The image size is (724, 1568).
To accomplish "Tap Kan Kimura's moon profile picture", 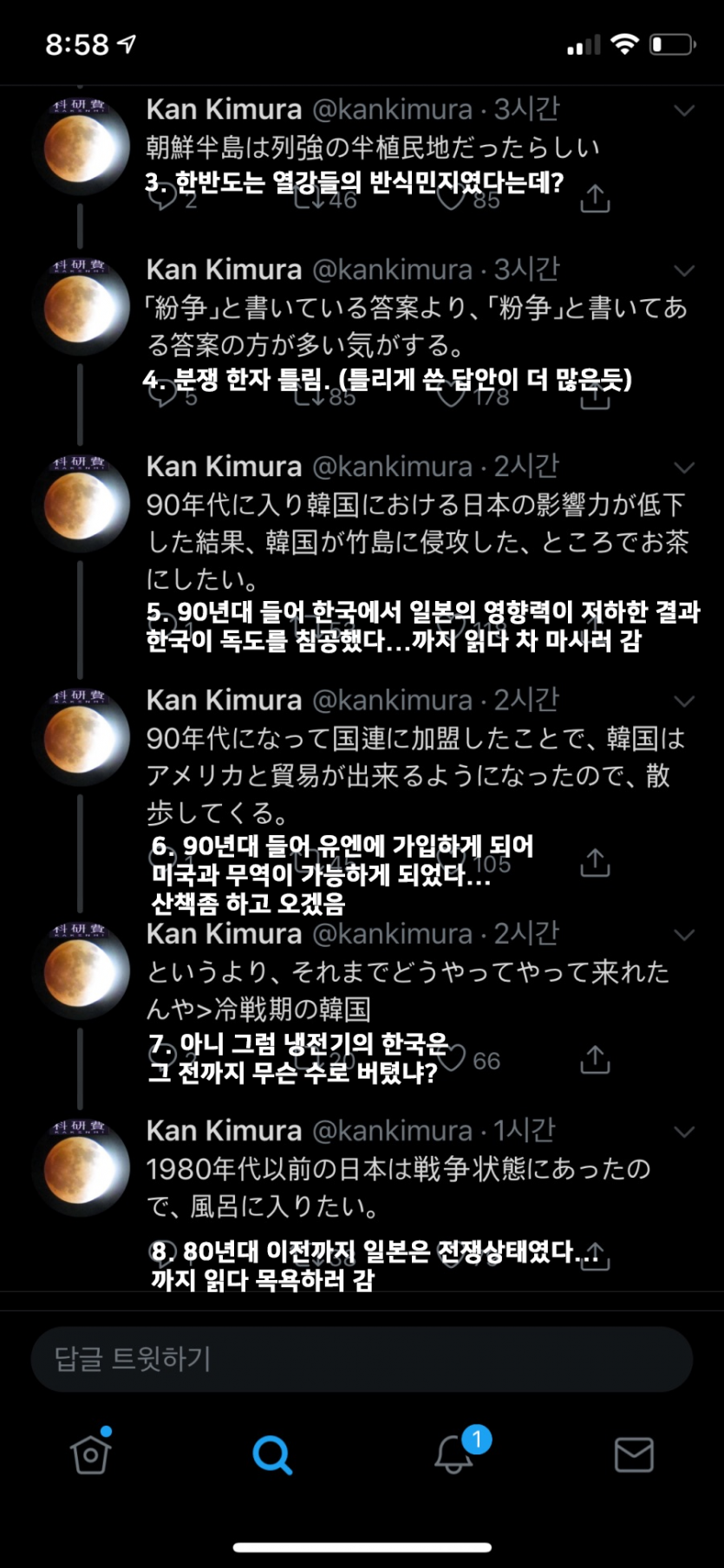I will pyautogui.click(x=81, y=139).
